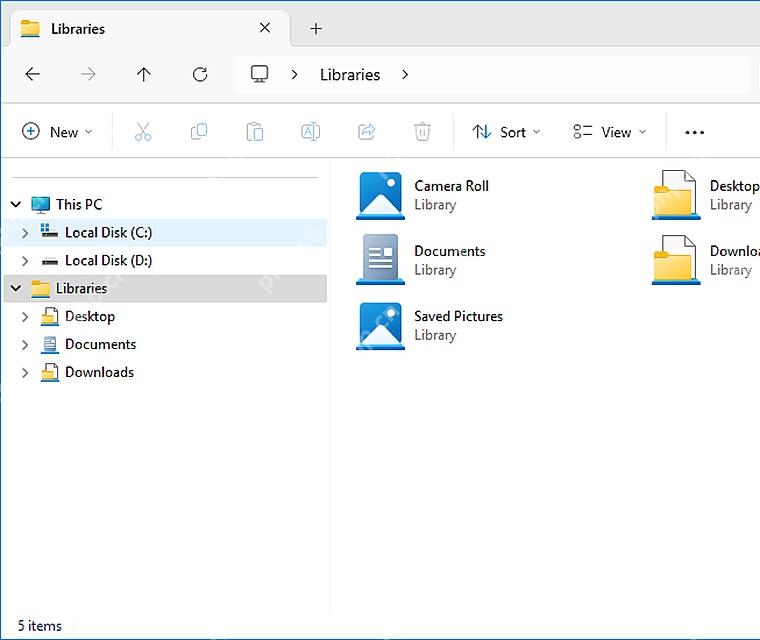The width and height of the screenshot is (760, 640).
Task: Expand Local Disk (D:) in sidebar
Action: (25, 261)
